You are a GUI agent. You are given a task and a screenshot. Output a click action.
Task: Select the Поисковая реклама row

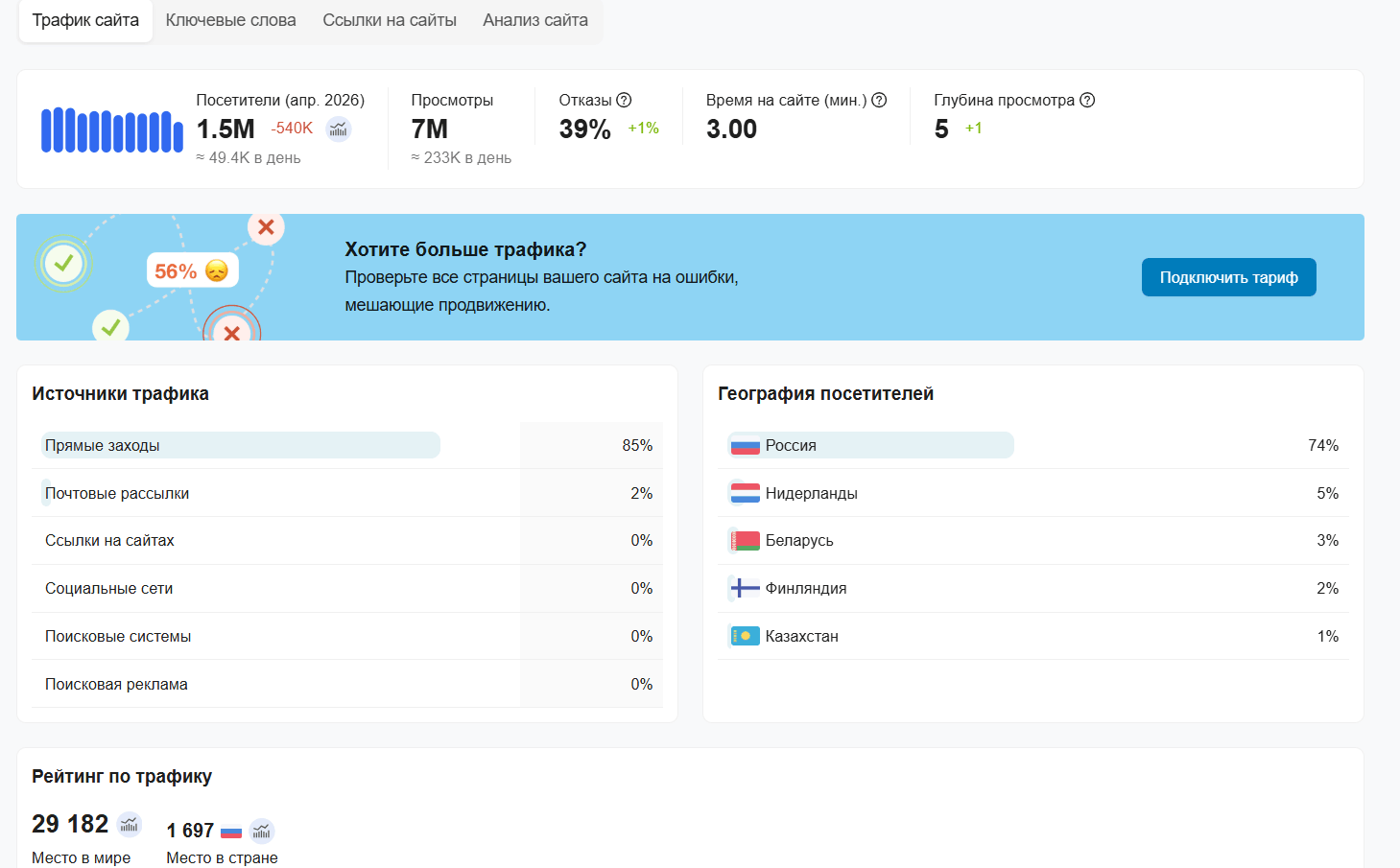click(x=347, y=684)
